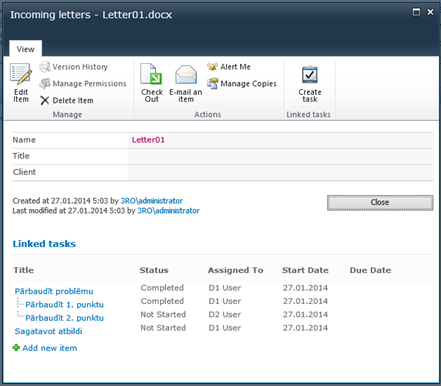Click the dialog title Incoming letters - Letter01.docx

91,15
